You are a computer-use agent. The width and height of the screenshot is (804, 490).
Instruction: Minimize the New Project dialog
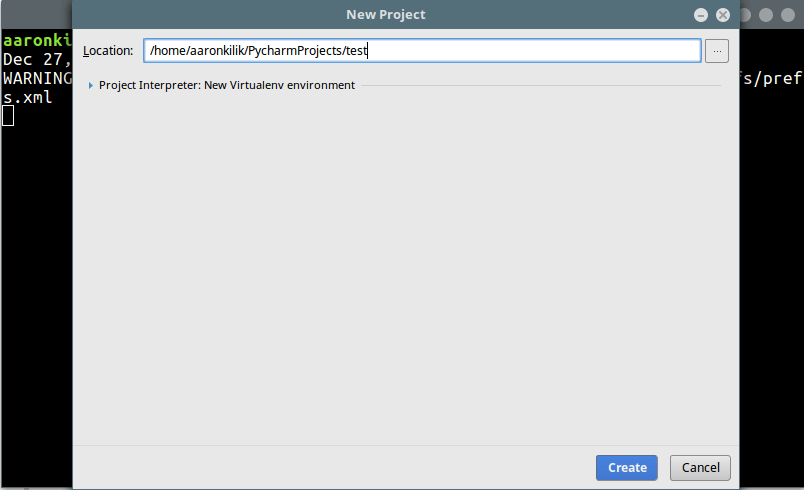[x=701, y=15]
